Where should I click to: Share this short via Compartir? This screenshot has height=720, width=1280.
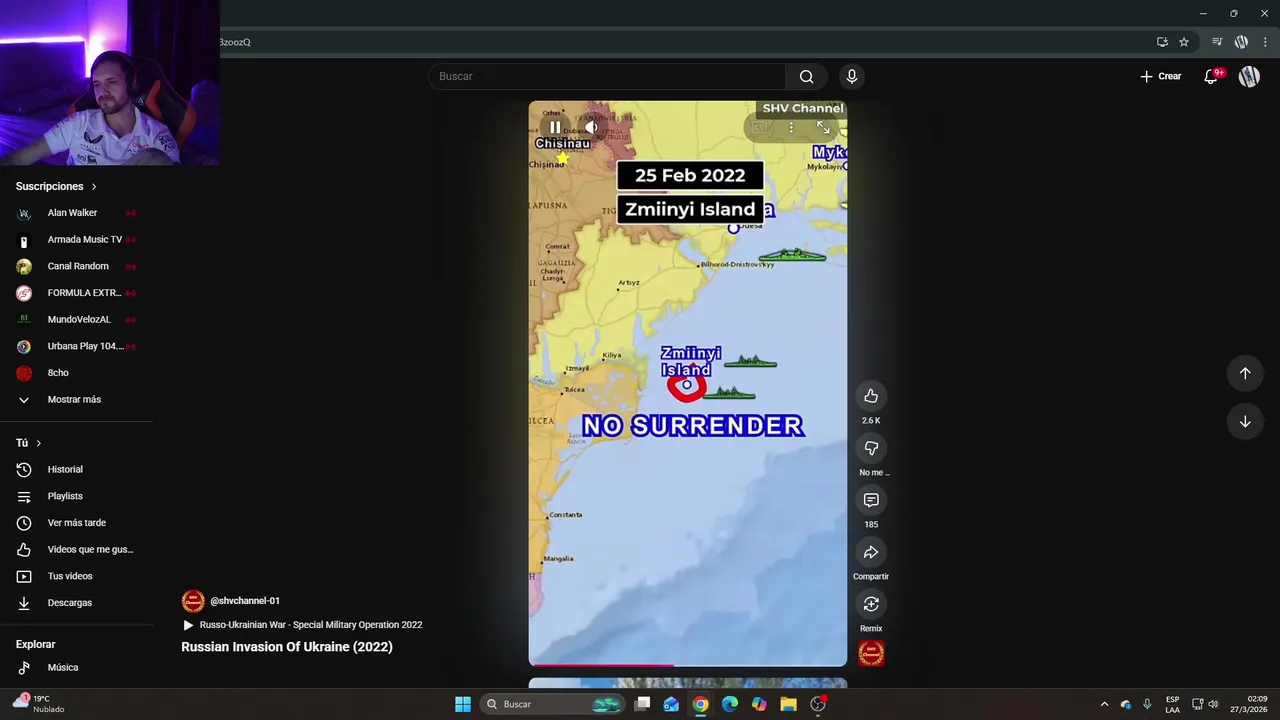click(871, 552)
